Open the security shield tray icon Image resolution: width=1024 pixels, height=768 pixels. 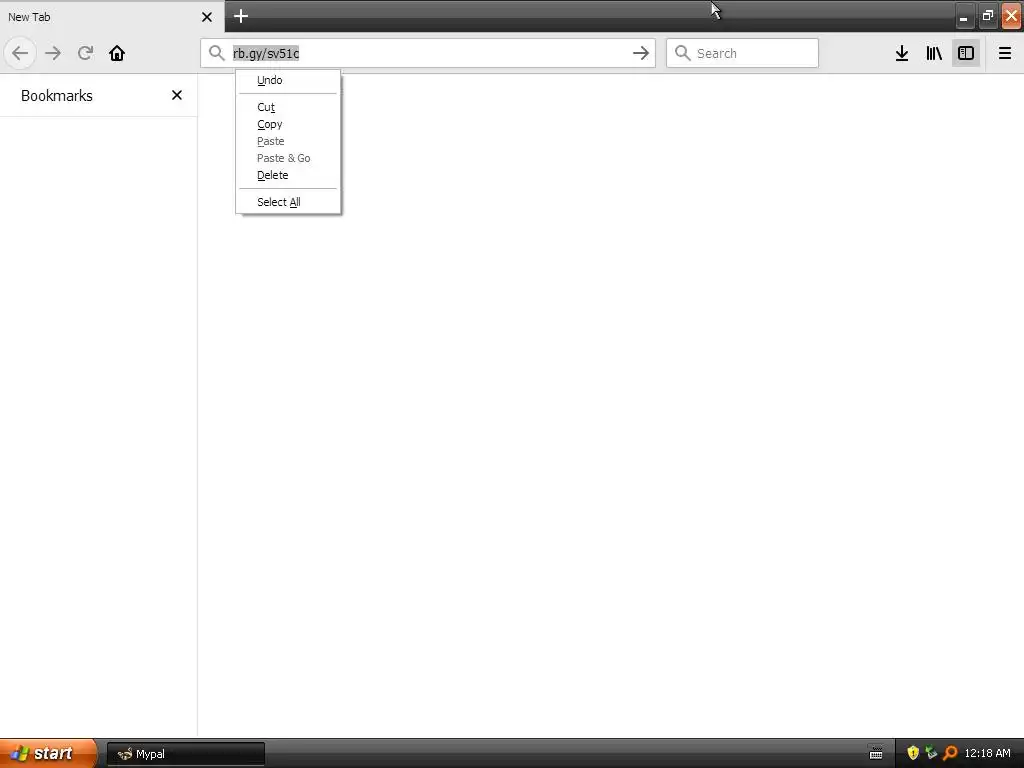point(913,753)
